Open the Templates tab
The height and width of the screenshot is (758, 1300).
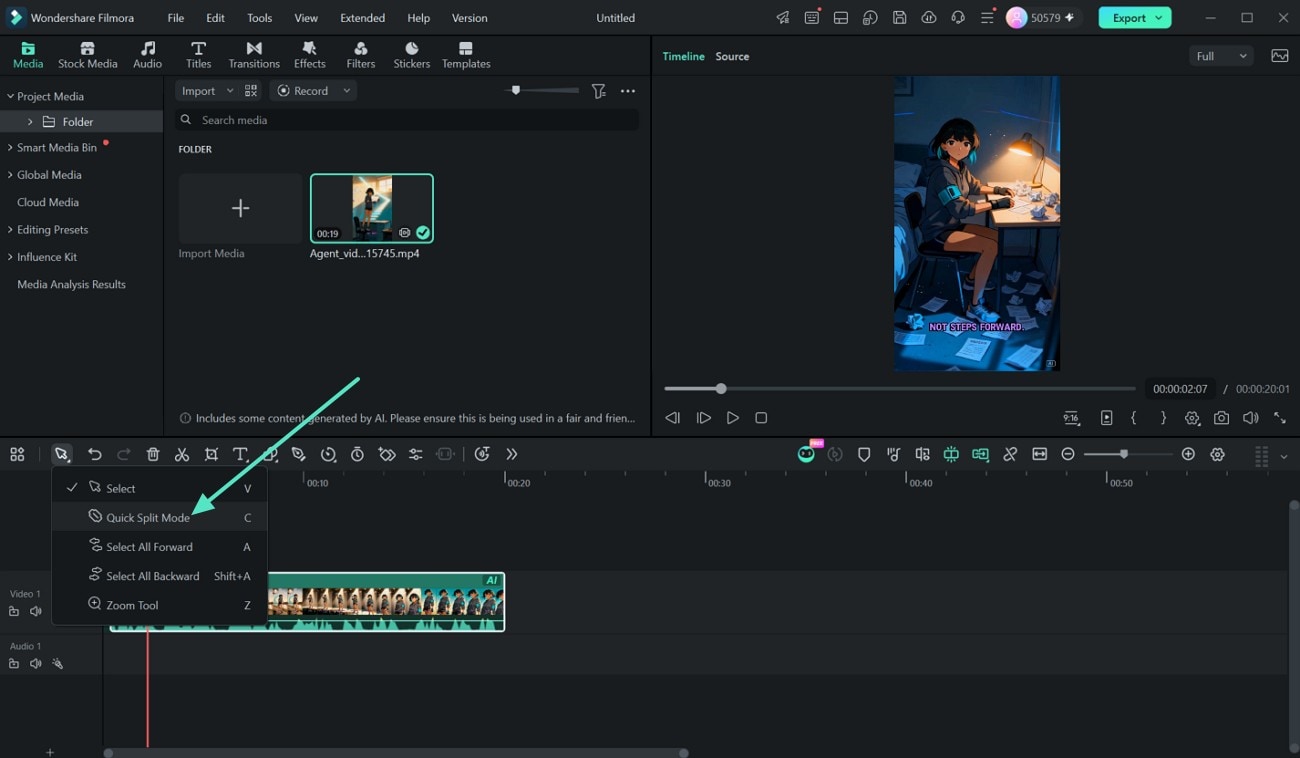pyautogui.click(x=466, y=55)
